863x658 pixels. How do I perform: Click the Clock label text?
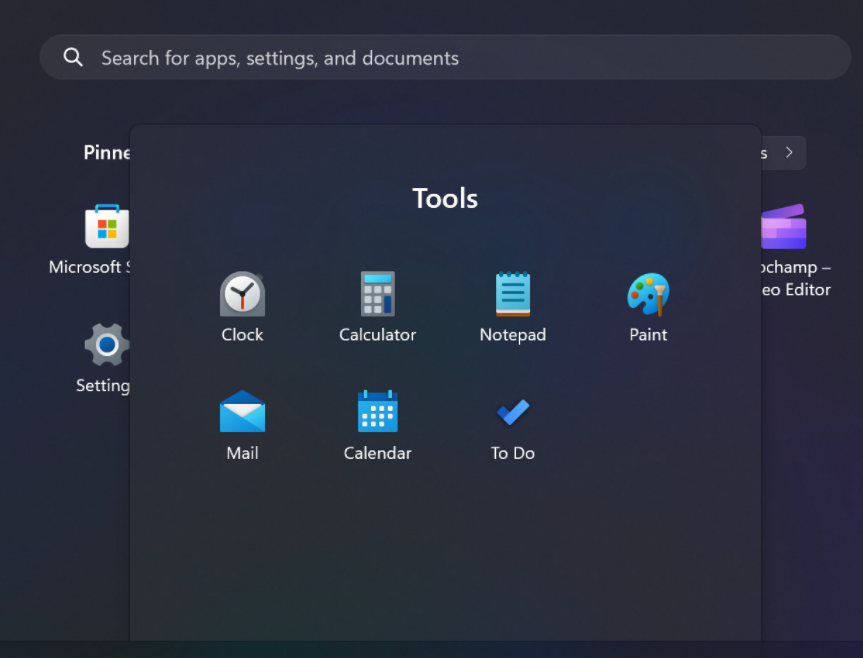(242, 335)
